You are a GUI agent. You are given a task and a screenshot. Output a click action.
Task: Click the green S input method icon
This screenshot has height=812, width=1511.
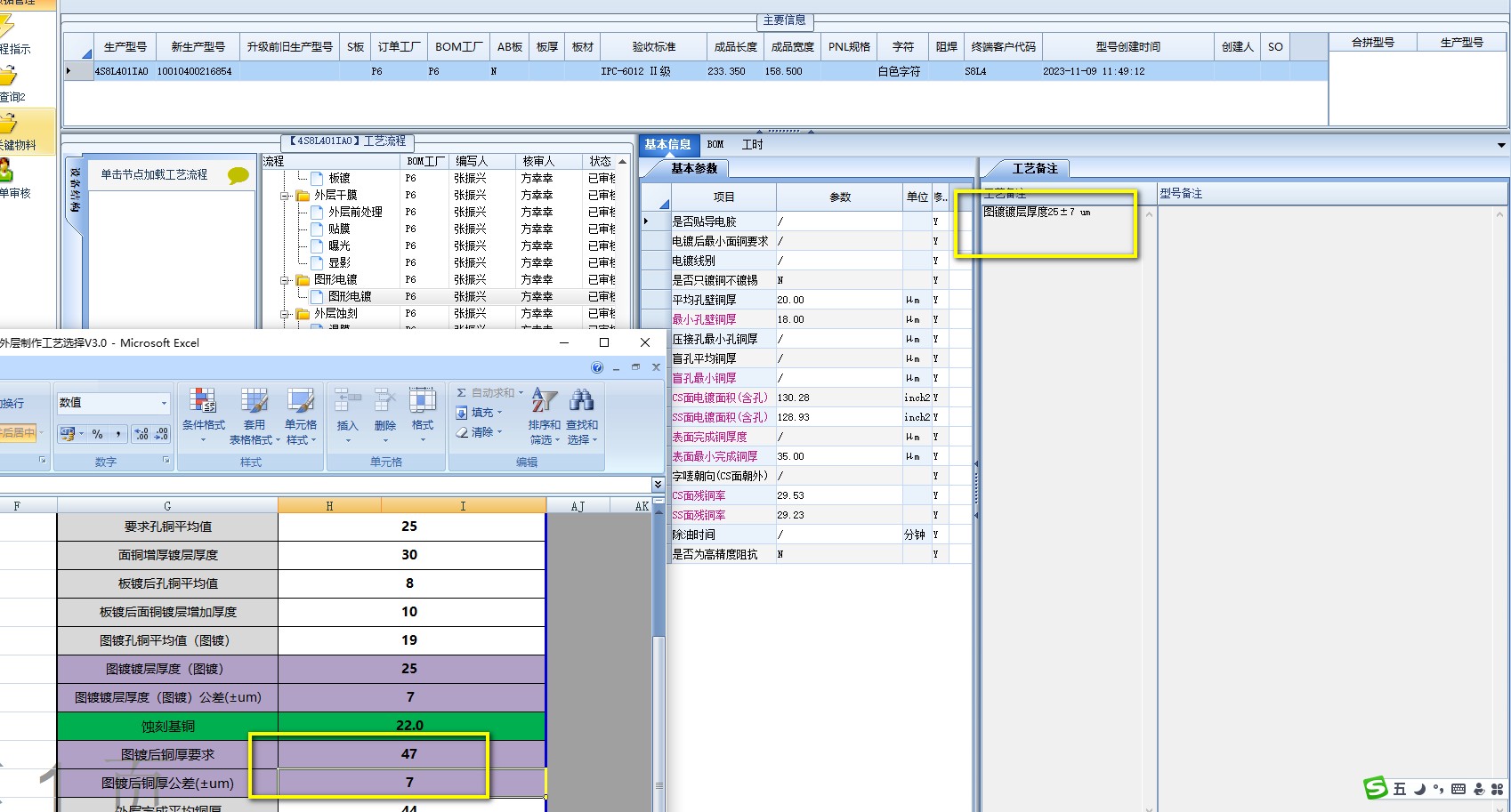click(1376, 788)
